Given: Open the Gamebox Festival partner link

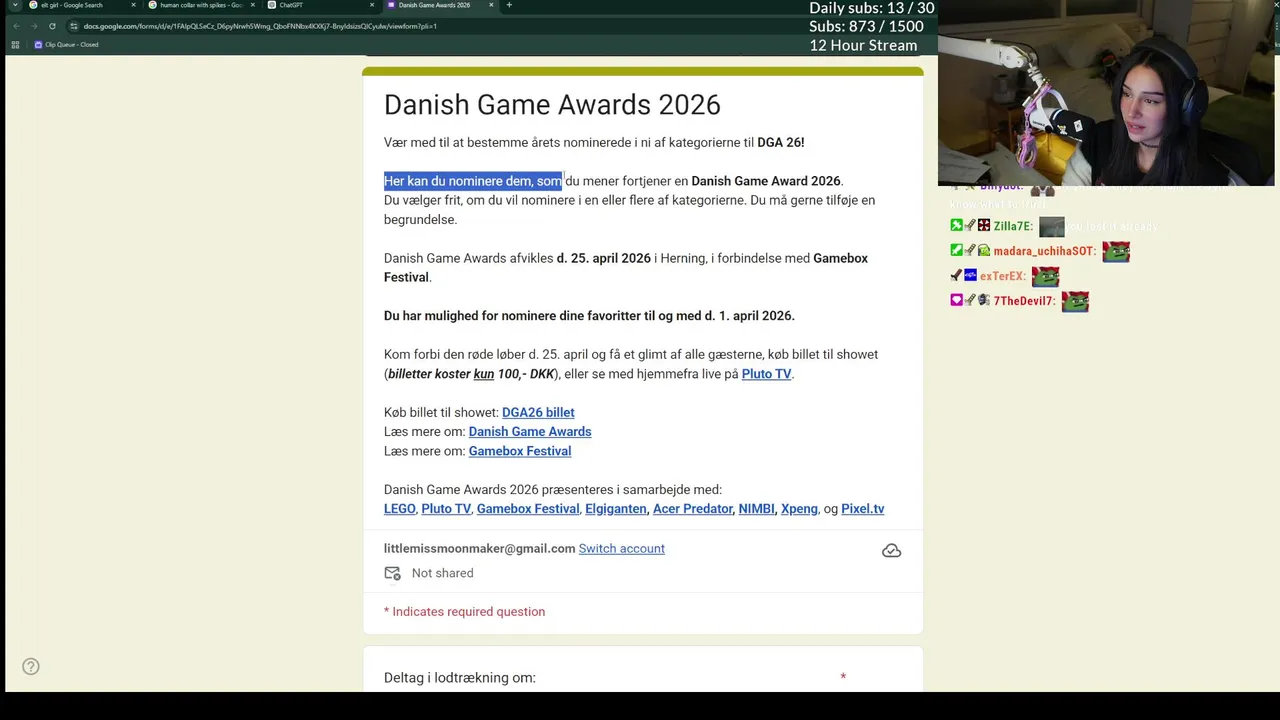Looking at the screenshot, I should (528, 509).
